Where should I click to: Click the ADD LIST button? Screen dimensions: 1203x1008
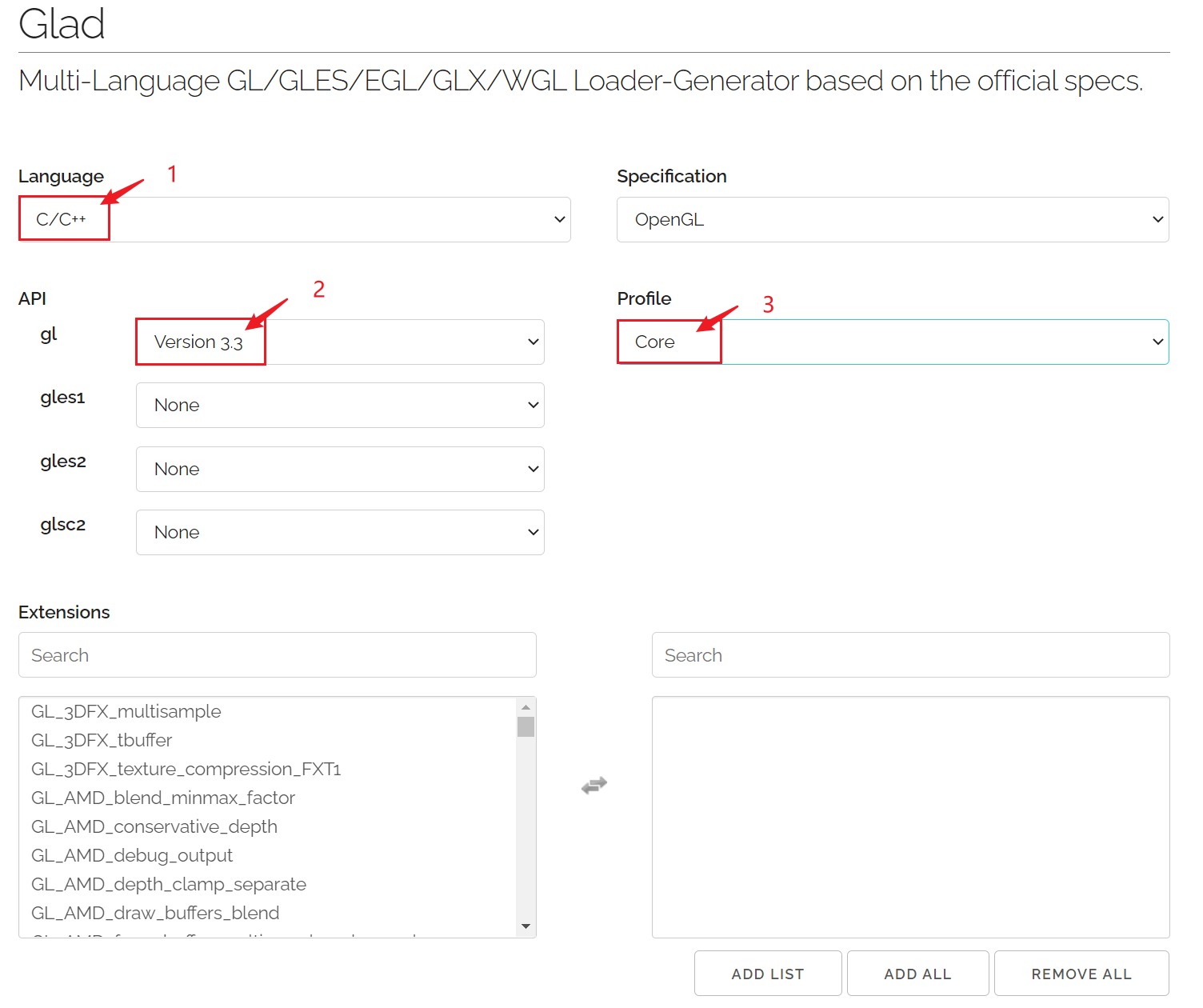point(768,974)
